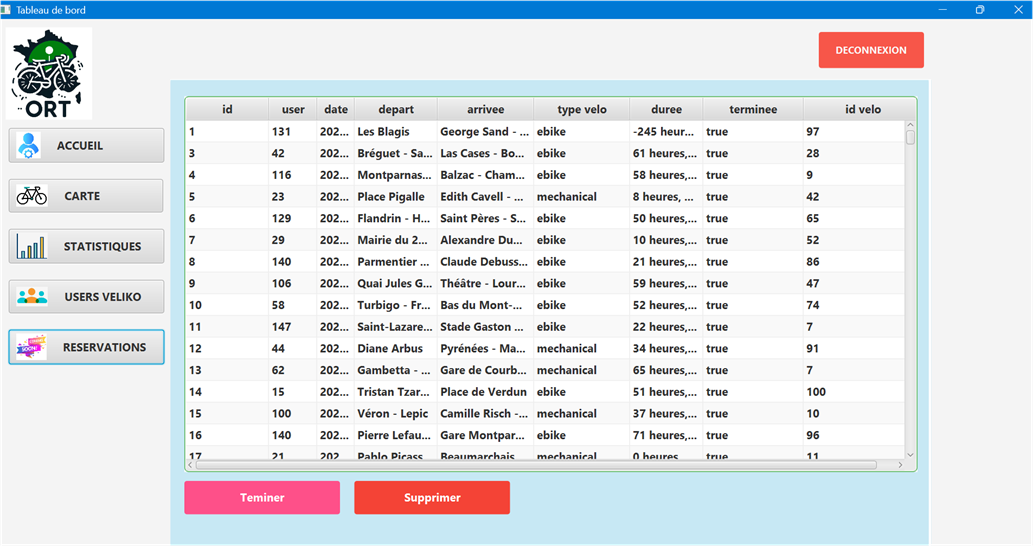Viewport: 1033px width, 546px height.
Task: Click the Reservations sidebar icon
Action: (x=32, y=347)
